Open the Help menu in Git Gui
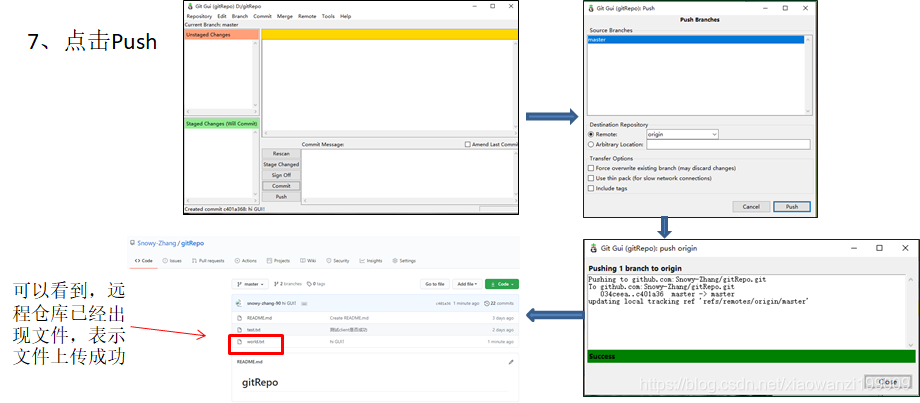Screen dimensions: 920x403 coord(346,16)
